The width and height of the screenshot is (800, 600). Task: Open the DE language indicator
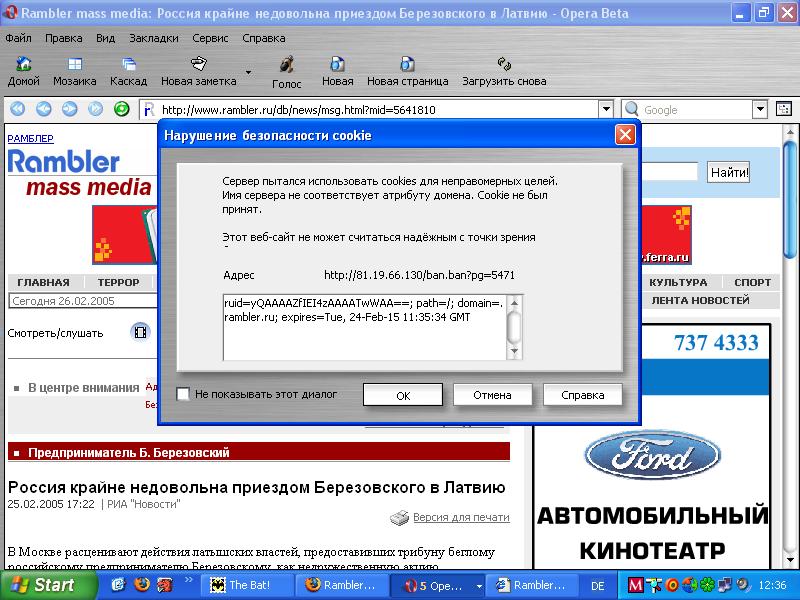coord(597,586)
